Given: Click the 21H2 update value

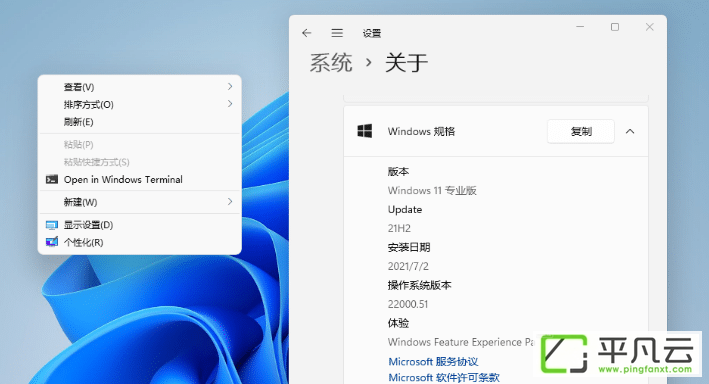Looking at the screenshot, I should 399,228.
